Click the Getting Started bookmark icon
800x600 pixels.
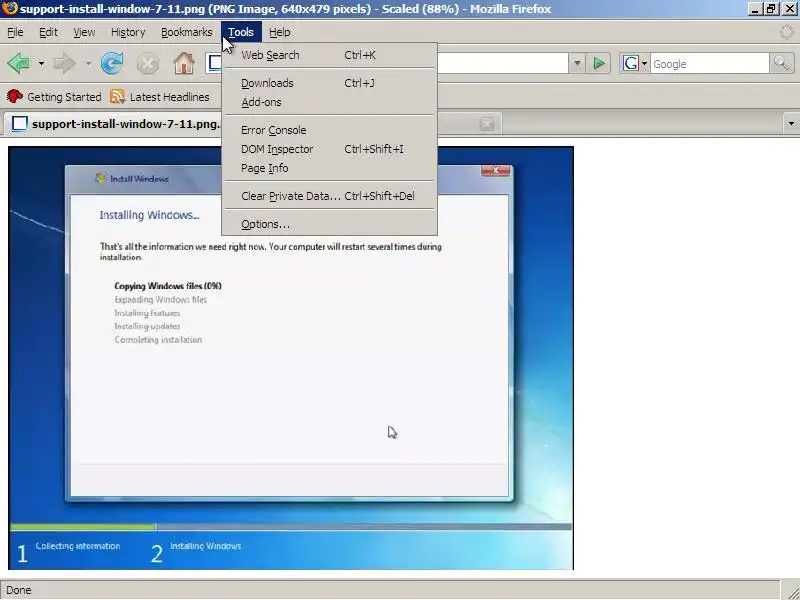click(x=15, y=96)
